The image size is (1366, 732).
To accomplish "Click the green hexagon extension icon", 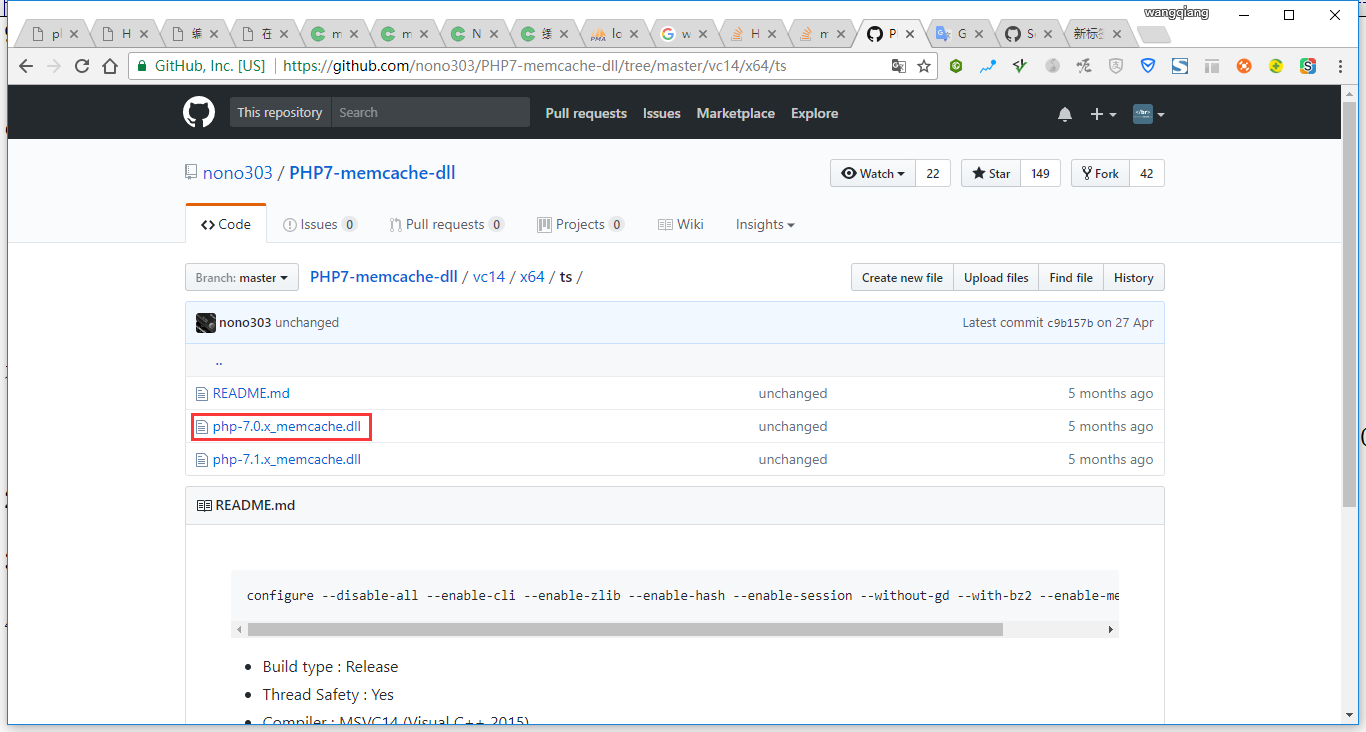I will (x=956, y=67).
